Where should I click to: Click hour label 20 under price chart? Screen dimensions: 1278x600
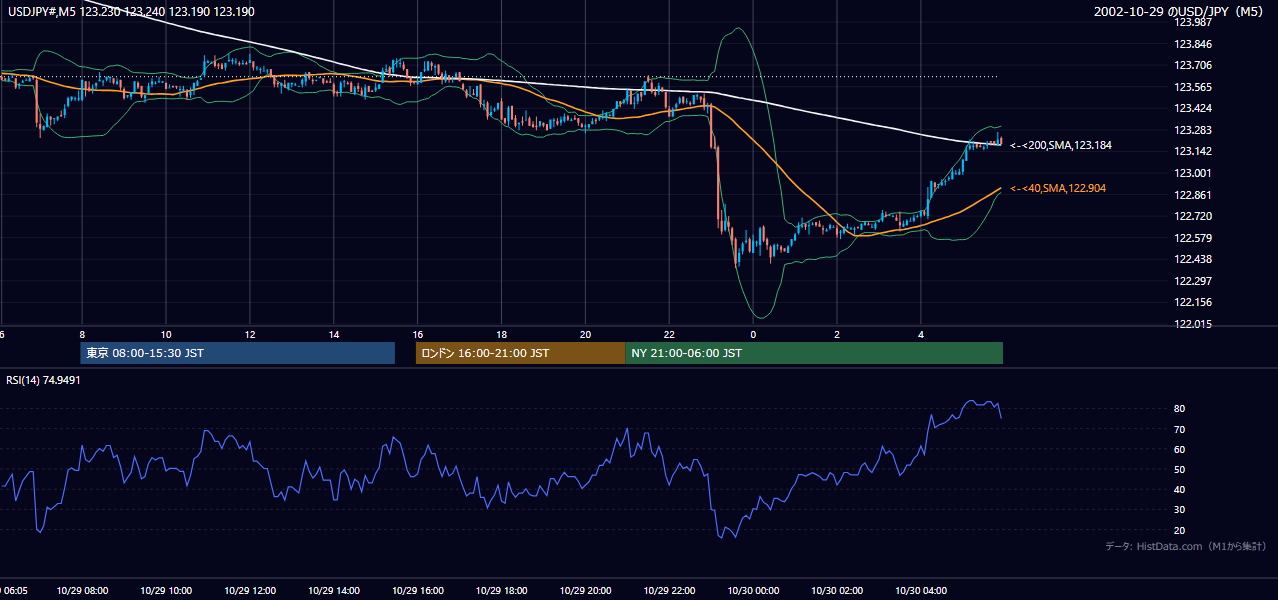pos(586,334)
